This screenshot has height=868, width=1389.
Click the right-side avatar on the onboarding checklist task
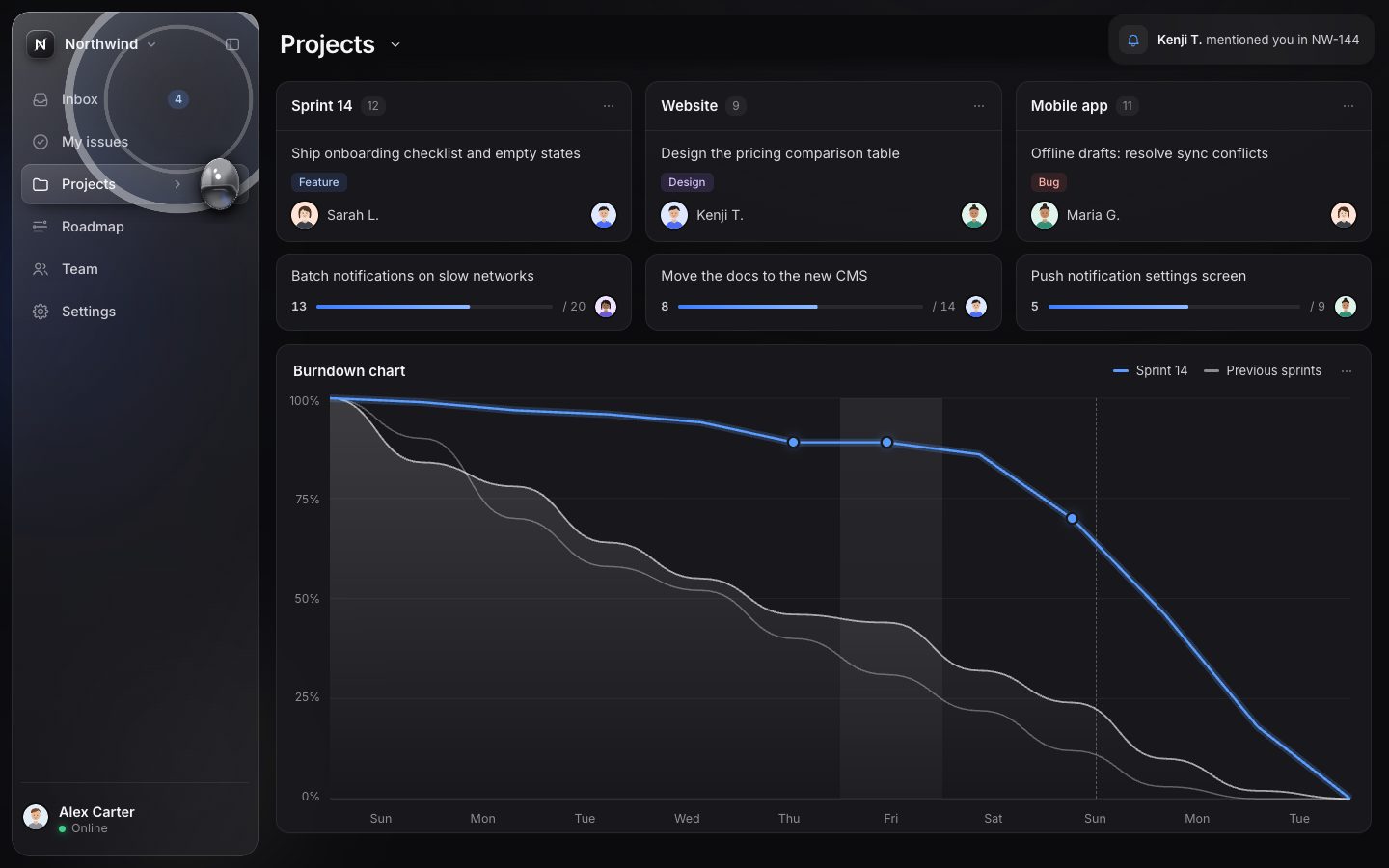[604, 215]
